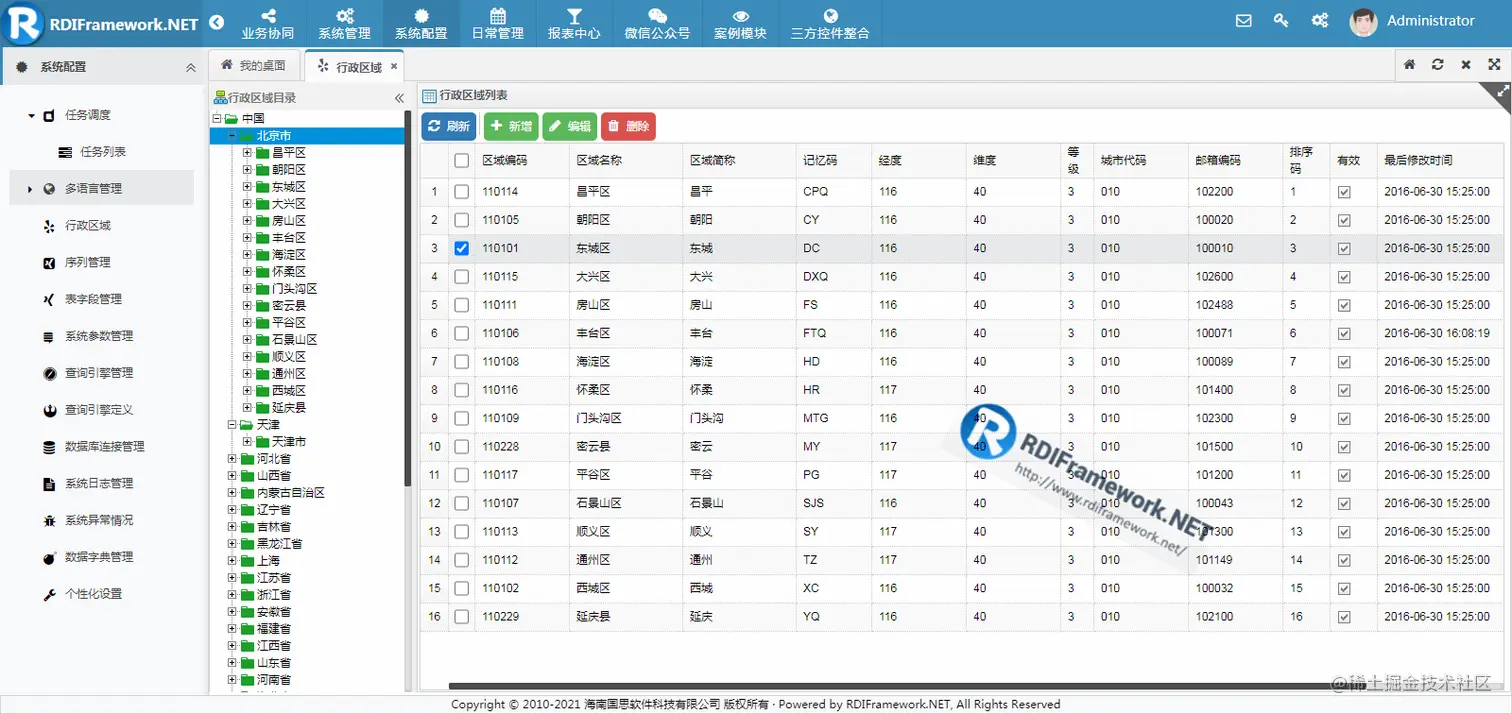The height and width of the screenshot is (714, 1512).
Task: Check the row checkbox for 大兴区
Action: coord(461,276)
